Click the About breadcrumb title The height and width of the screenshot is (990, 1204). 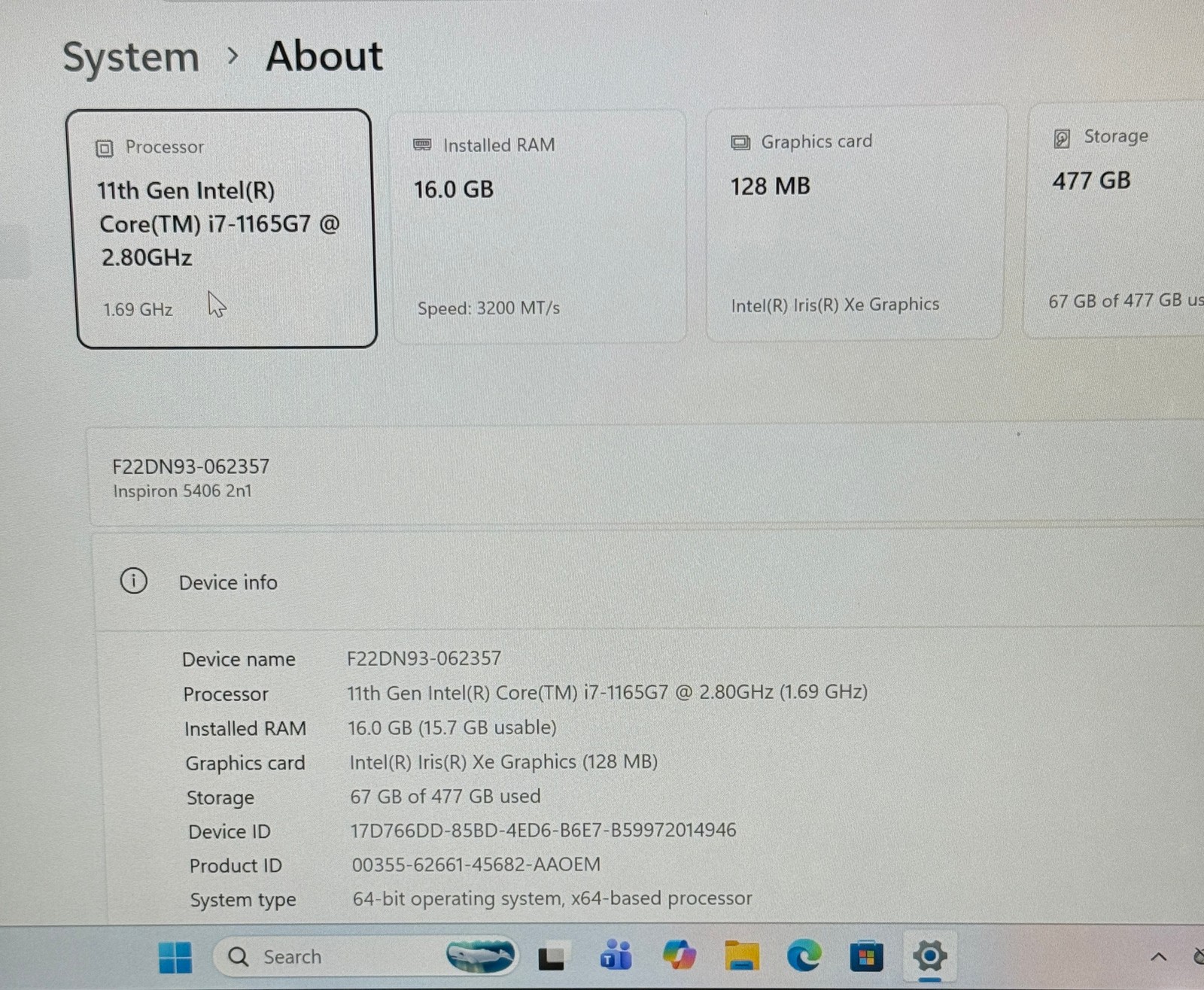324,56
